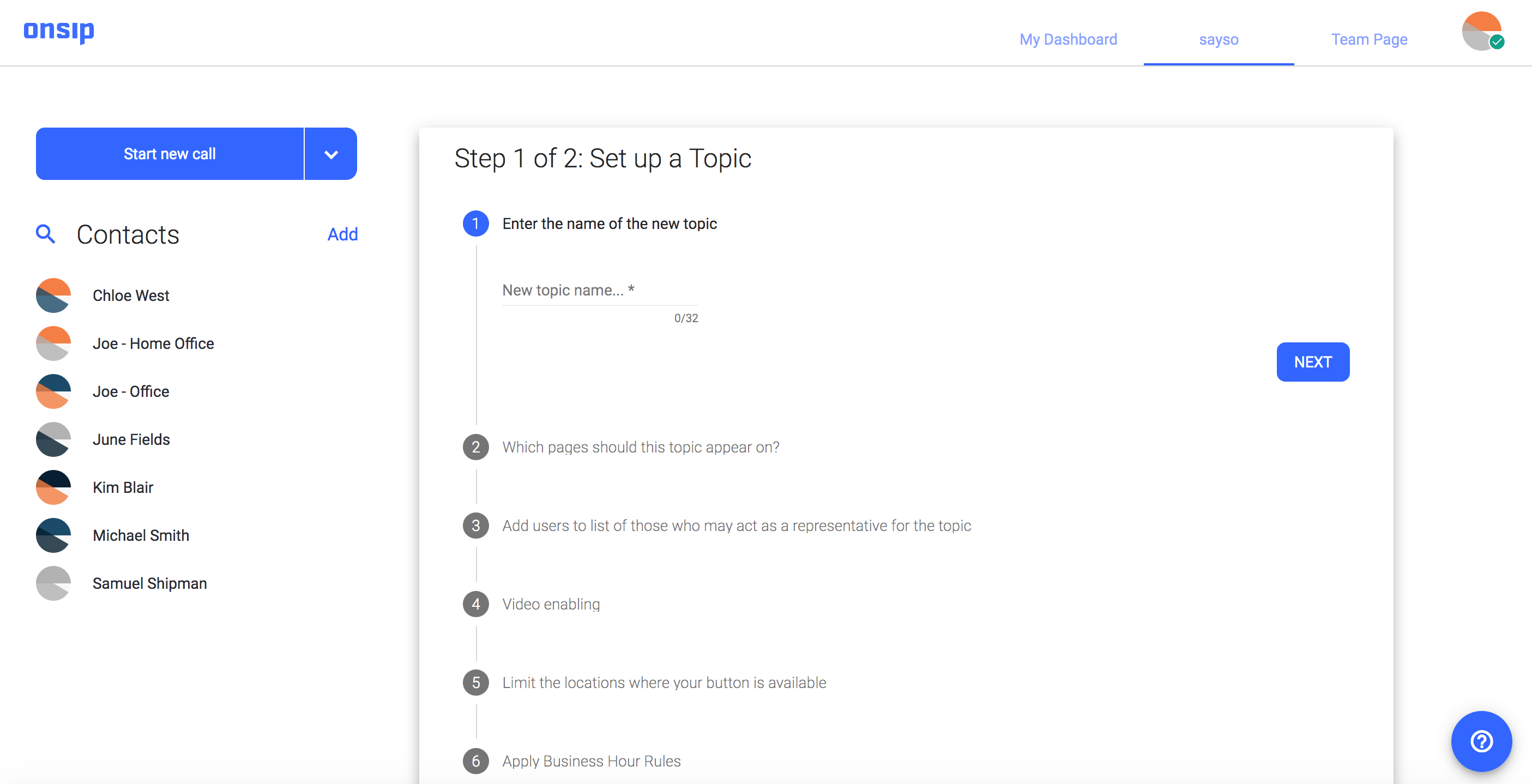Click the Contacts search magnifier icon
This screenshot has width=1532, height=784.
[46, 234]
